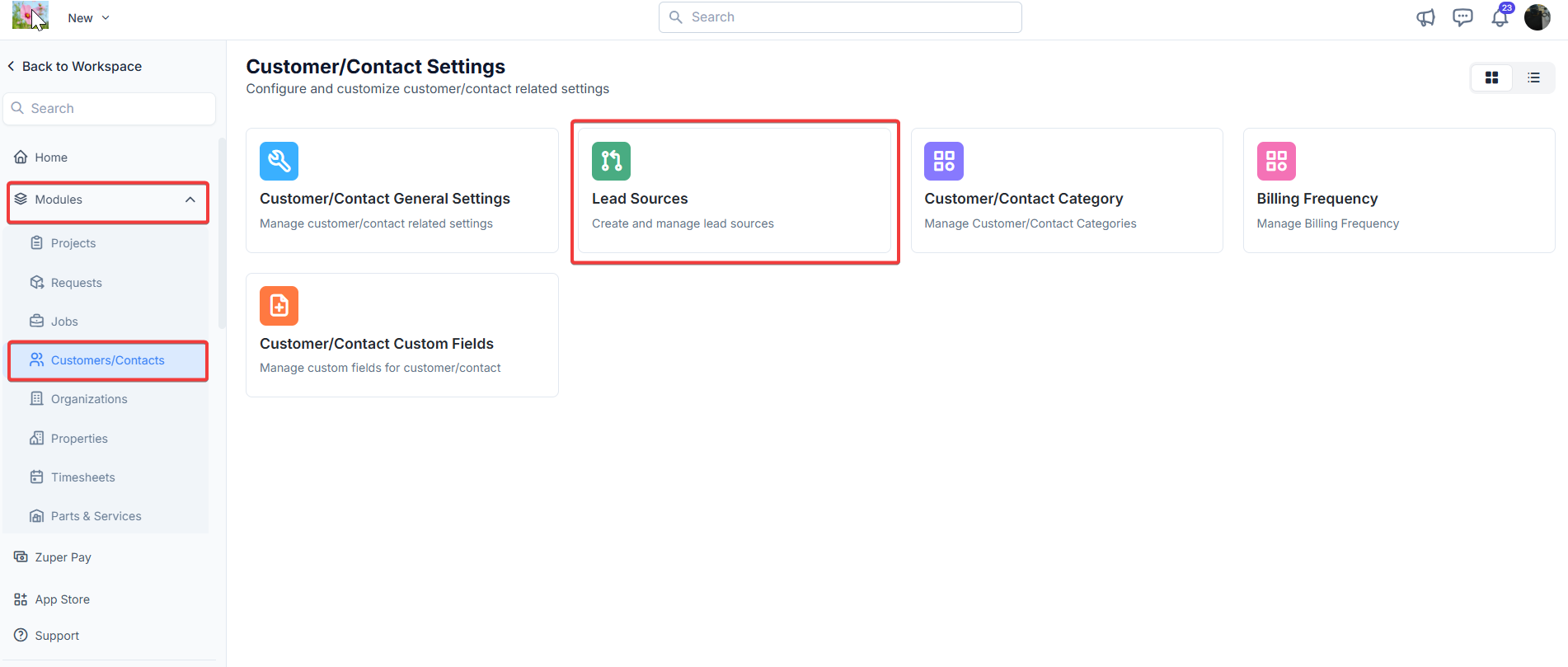Viewport: 1568px width, 667px height.
Task: Click the blue wrench General Settings icon
Action: (x=279, y=161)
